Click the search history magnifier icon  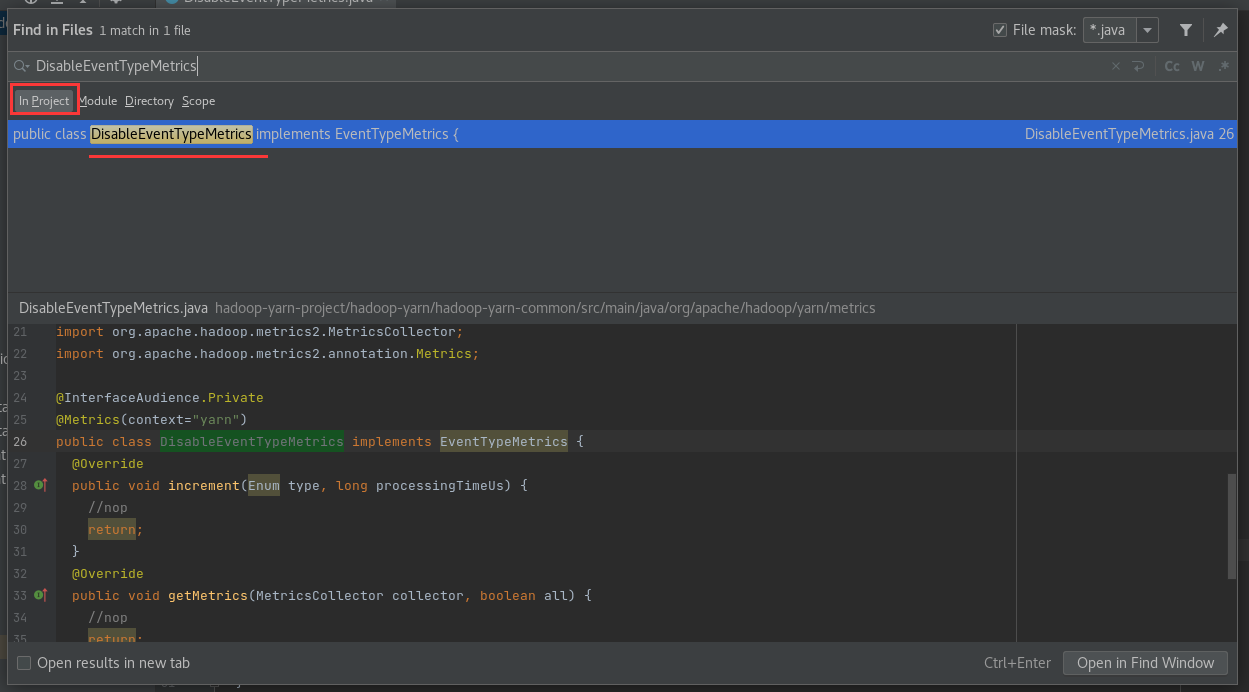(21, 66)
